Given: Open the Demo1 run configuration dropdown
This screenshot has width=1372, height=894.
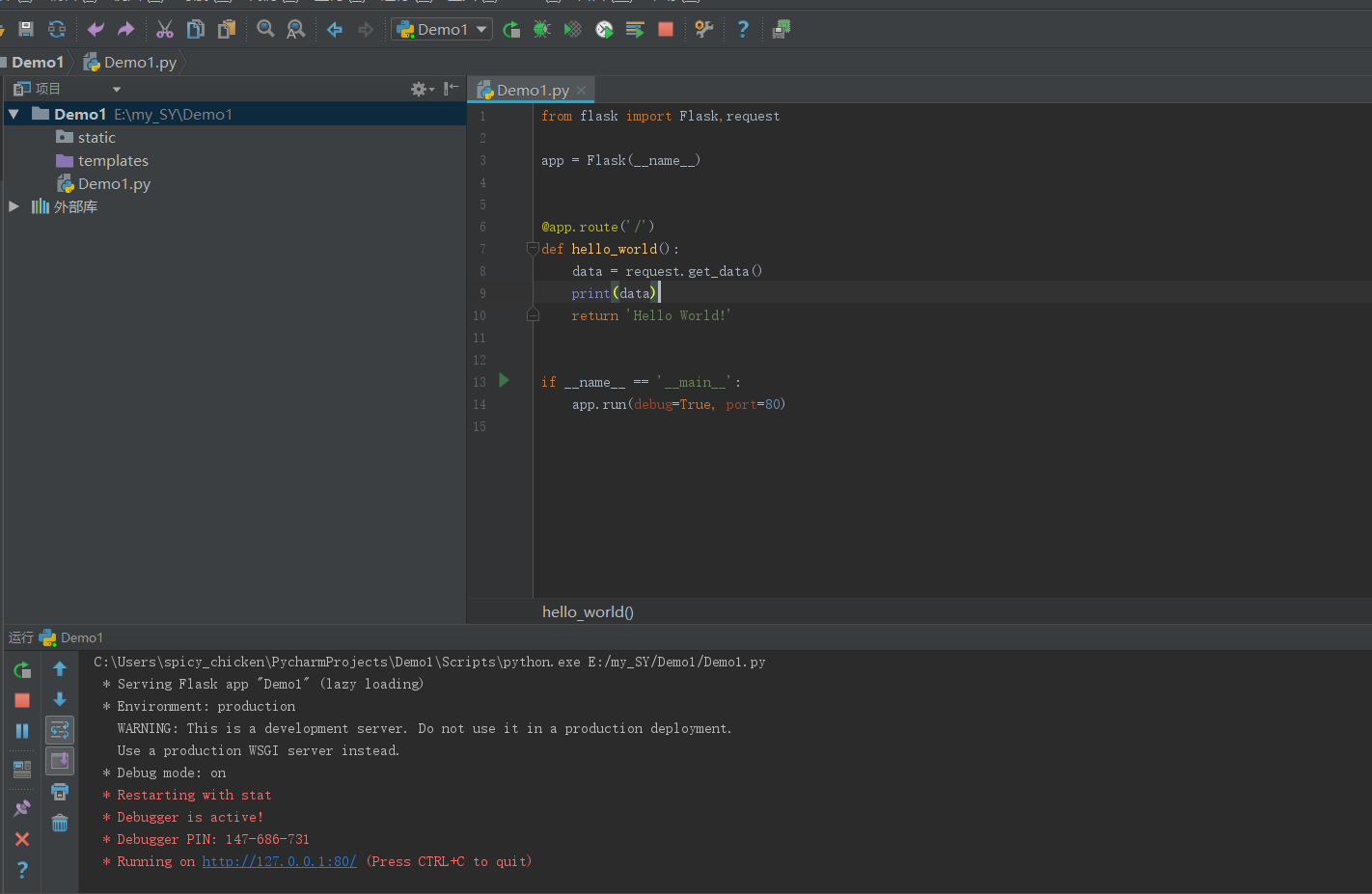Looking at the screenshot, I should pyautogui.click(x=442, y=29).
